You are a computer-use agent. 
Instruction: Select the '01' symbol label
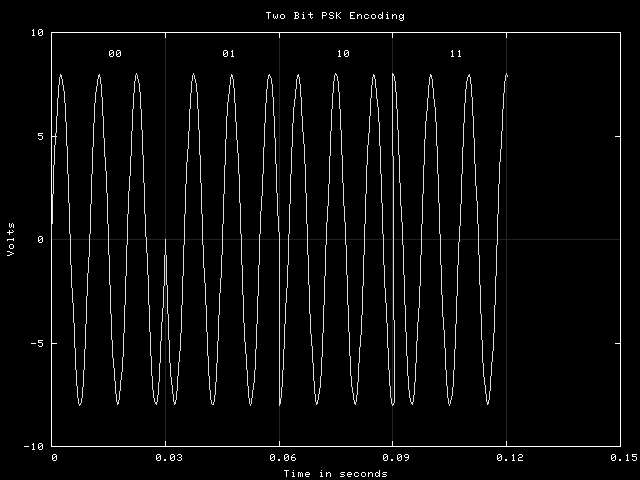229,53
